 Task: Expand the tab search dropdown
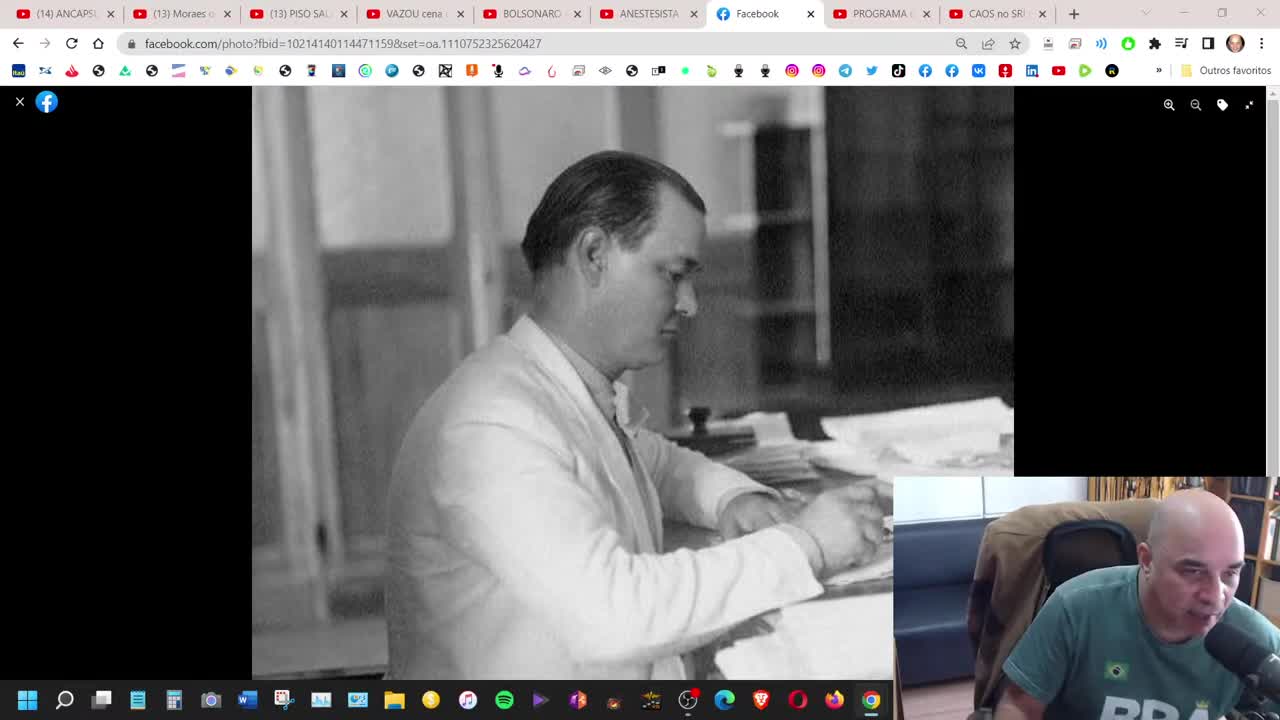[1146, 14]
